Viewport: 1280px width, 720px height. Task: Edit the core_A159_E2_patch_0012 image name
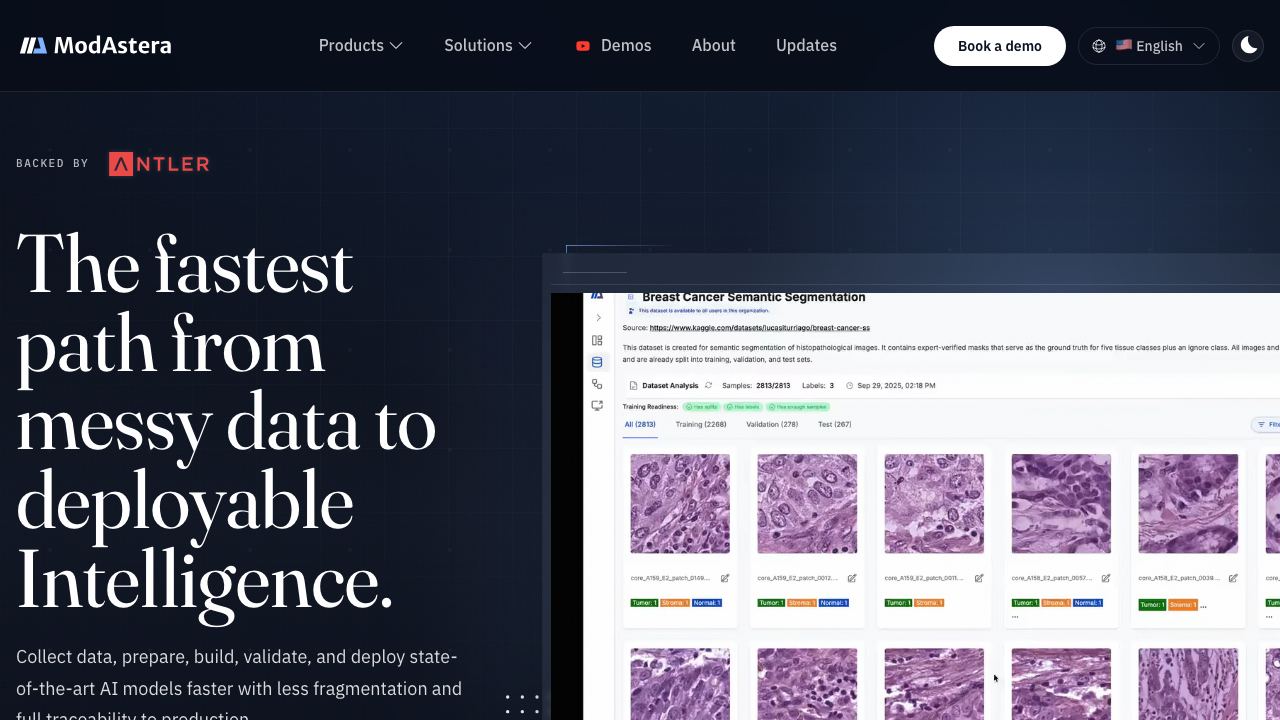852,578
